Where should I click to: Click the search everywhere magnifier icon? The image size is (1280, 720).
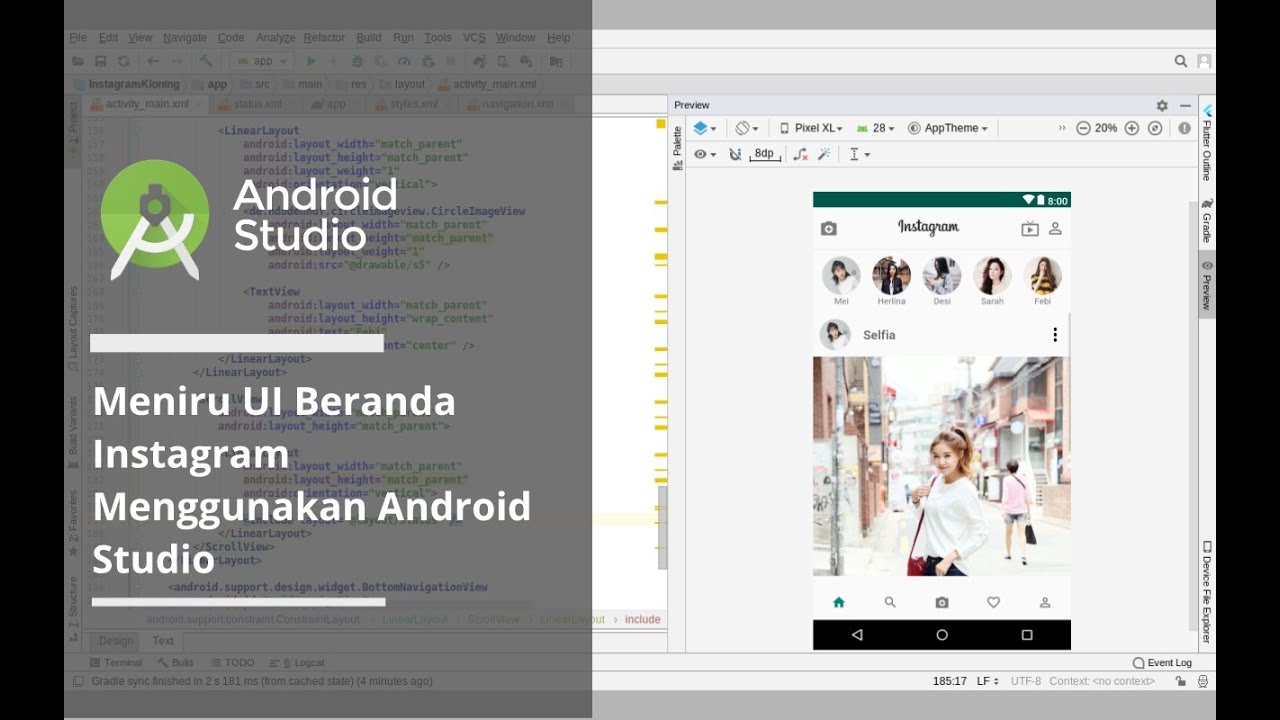click(x=1181, y=61)
